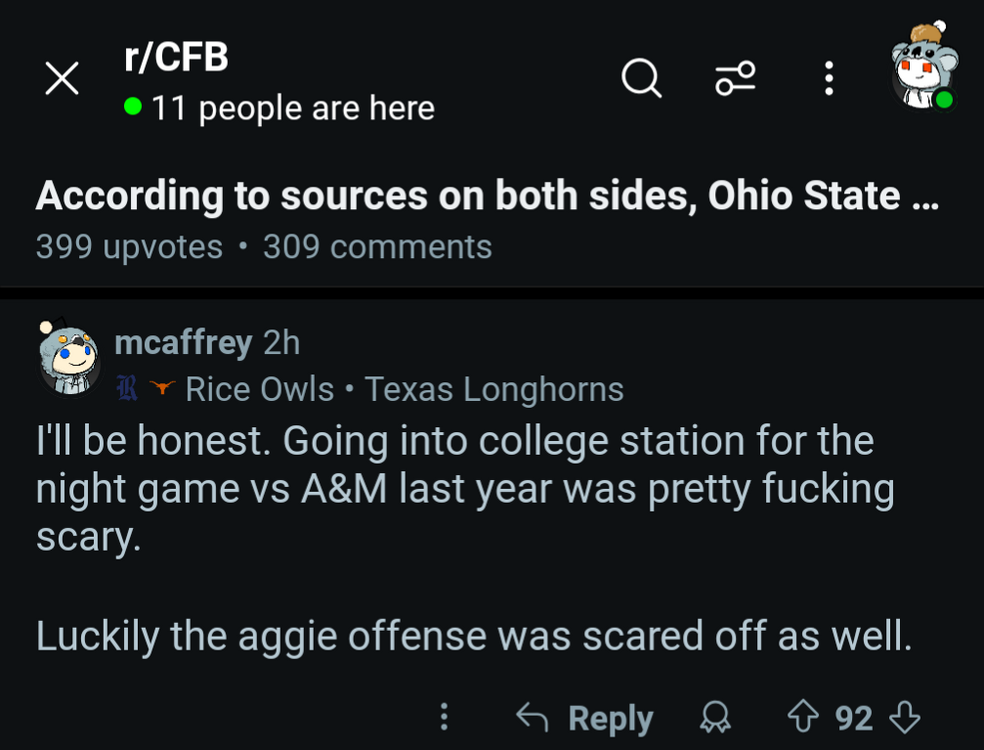Viewport: 984px width, 750px height.
Task: Open comment sort and filter options
Action: click(735, 78)
